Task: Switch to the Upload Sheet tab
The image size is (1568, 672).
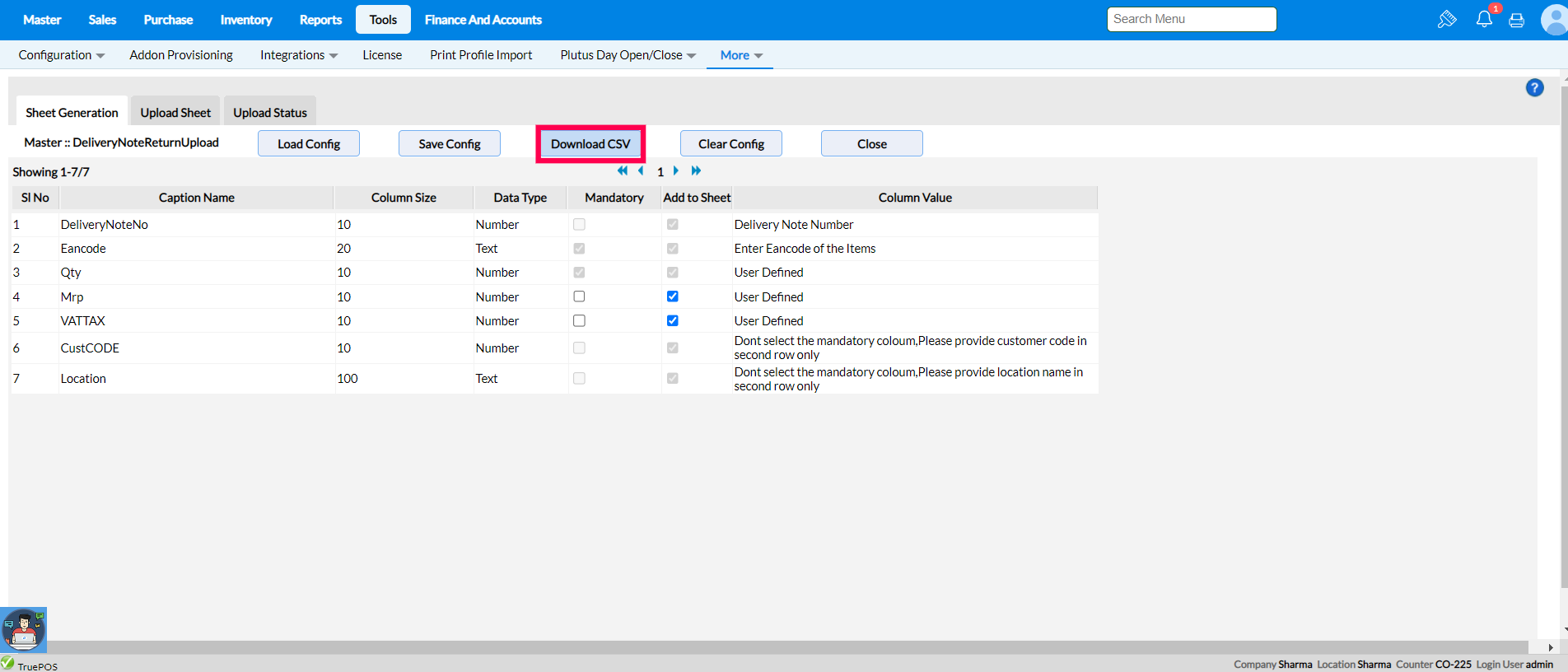Action: tap(175, 113)
